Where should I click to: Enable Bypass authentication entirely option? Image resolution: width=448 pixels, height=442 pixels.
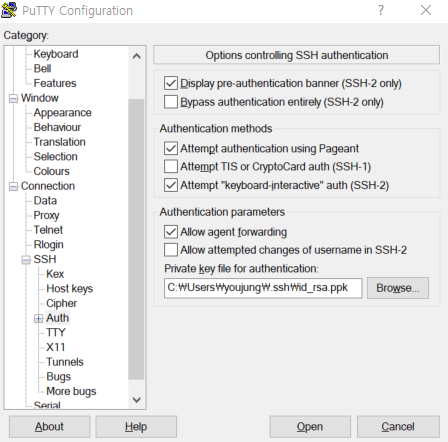[x=171, y=102]
